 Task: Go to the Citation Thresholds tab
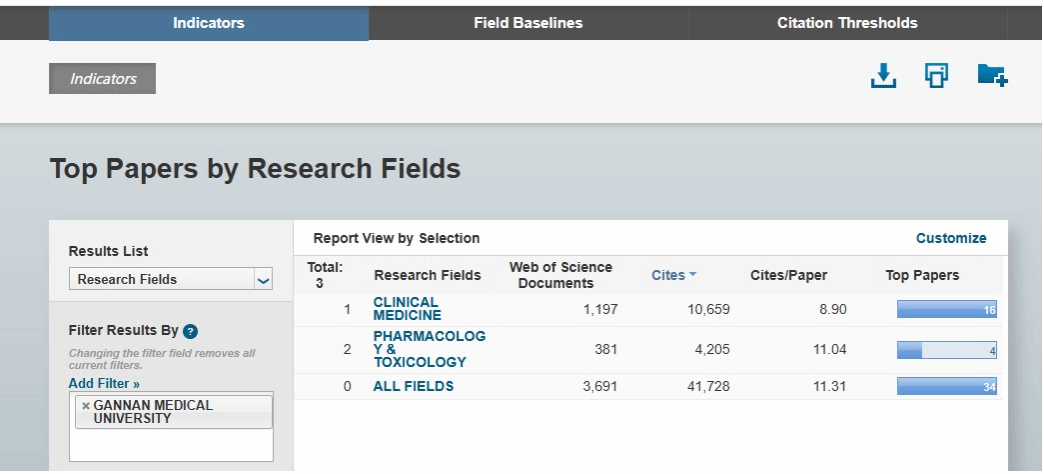847,23
